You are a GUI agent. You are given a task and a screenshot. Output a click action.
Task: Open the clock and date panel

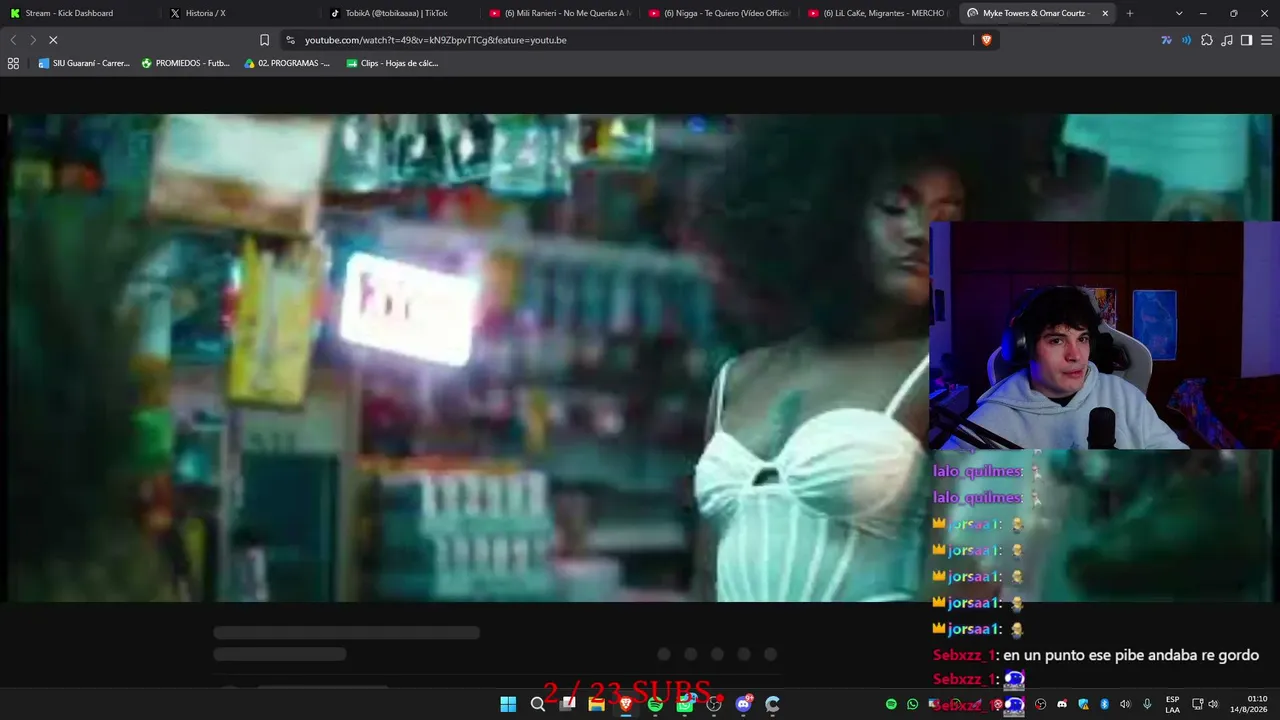pos(1249,704)
